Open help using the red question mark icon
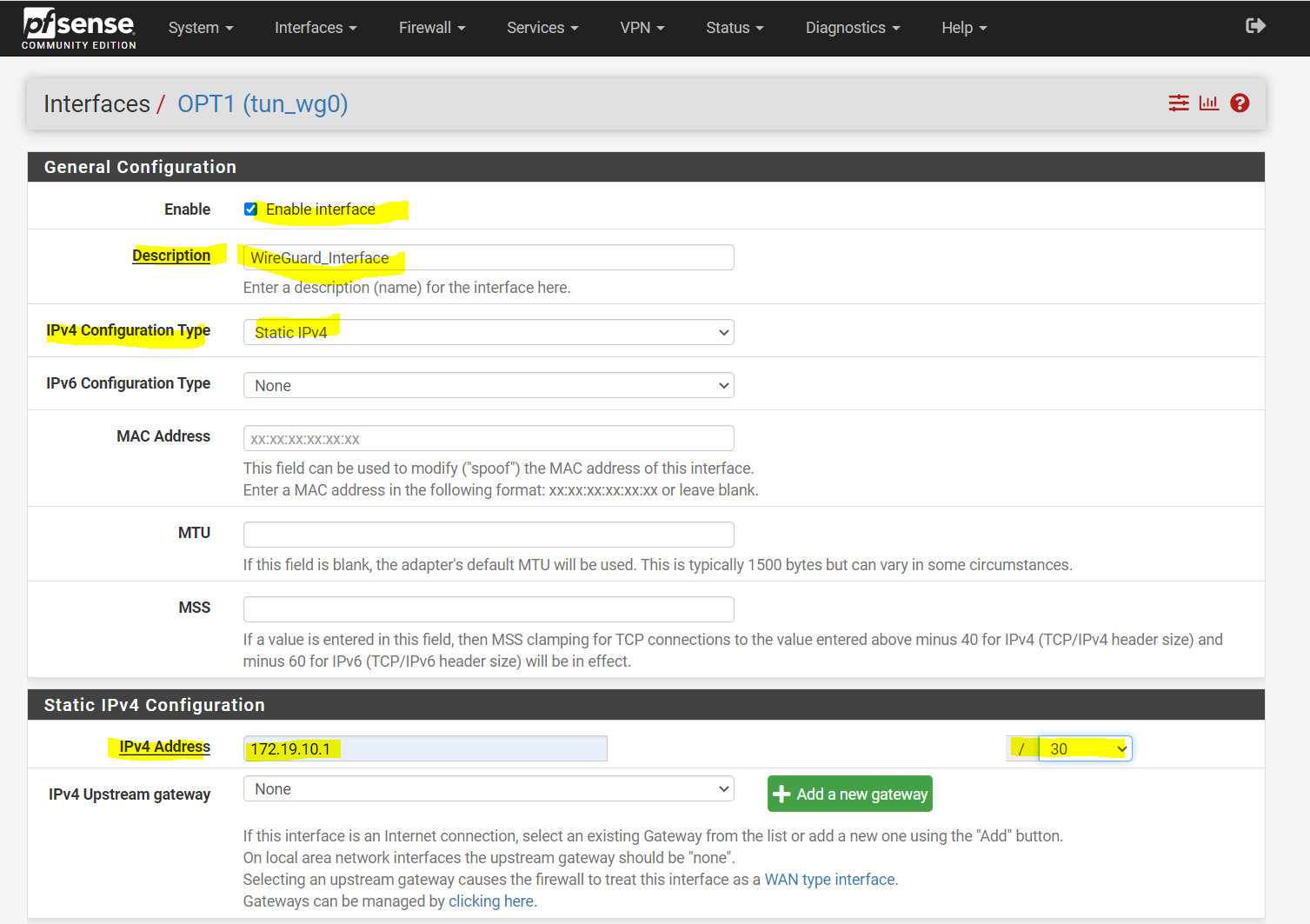Viewport: 1310px width, 924px height. (x=1239, y=103)
